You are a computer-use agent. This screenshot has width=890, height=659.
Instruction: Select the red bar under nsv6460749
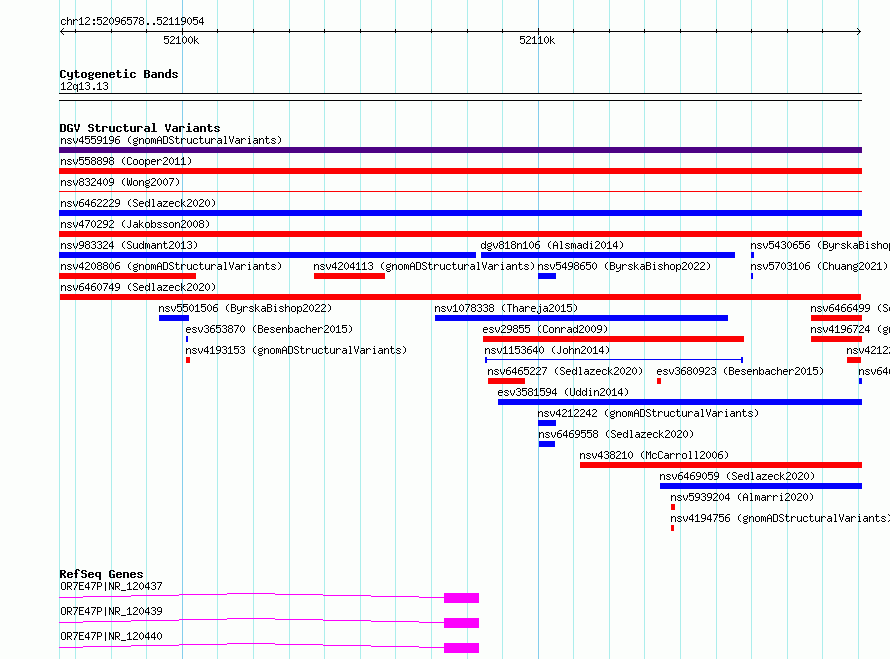[460, 297]
